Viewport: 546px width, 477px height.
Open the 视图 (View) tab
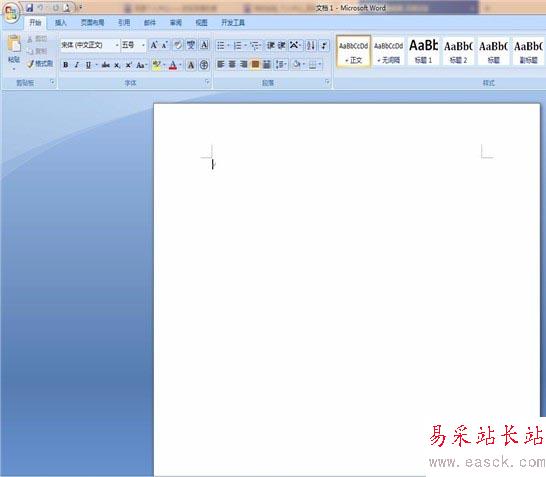(201, 23)
